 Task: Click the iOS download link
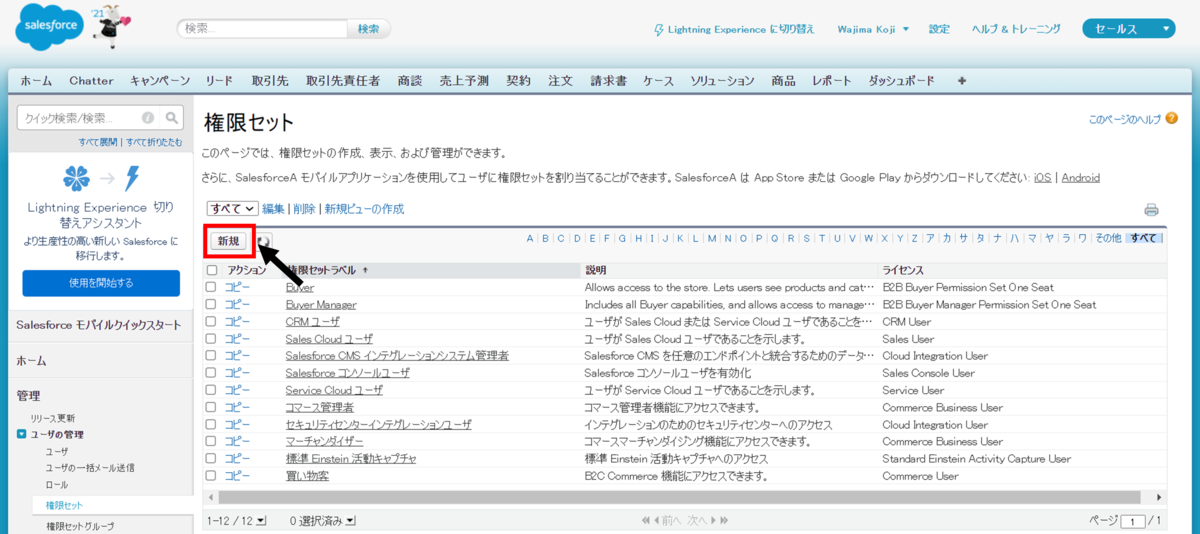click(x=1042, y=177)
